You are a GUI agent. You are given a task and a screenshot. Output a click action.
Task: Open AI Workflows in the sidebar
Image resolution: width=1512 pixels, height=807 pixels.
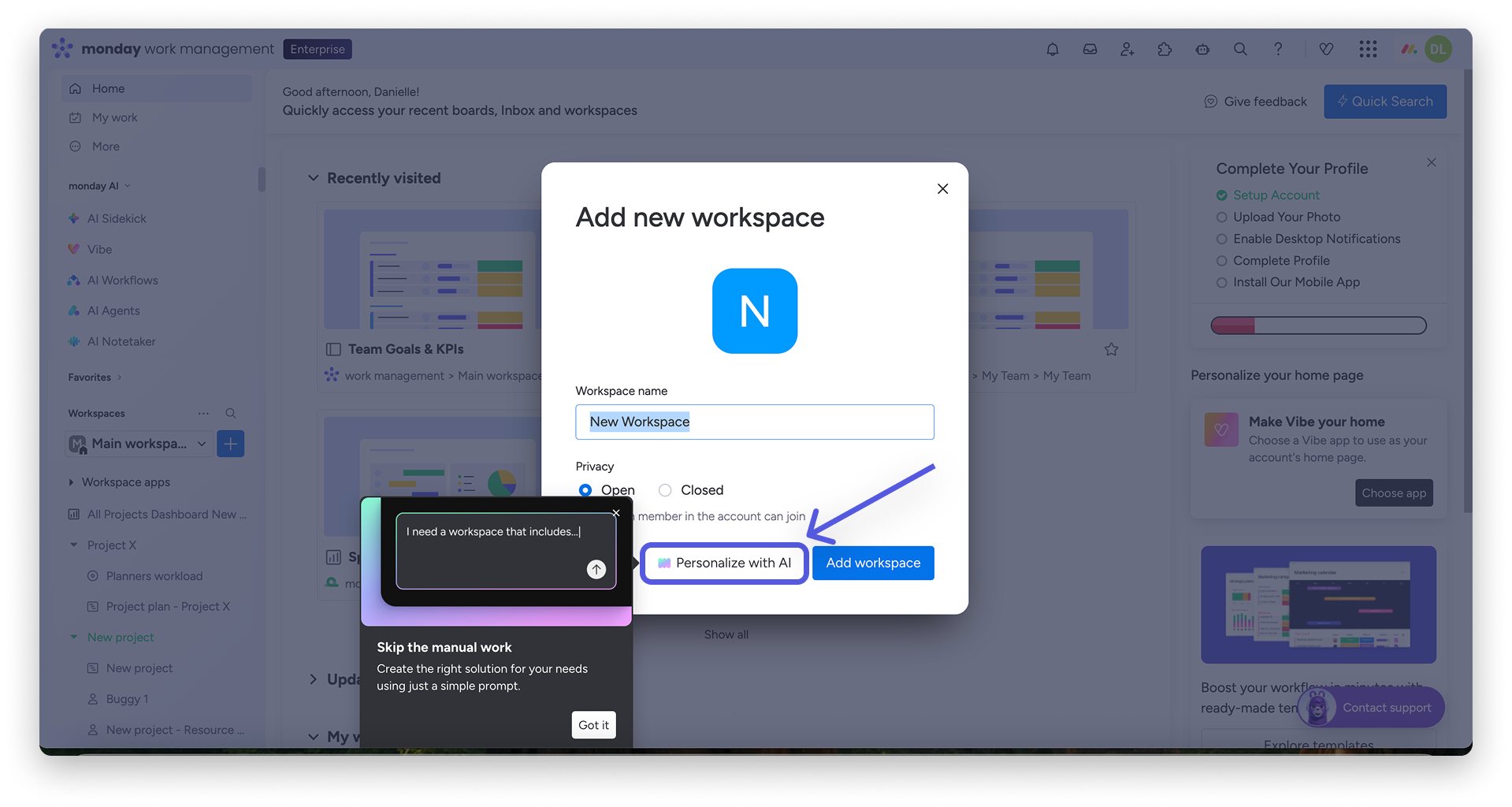[x=122, y=280]
